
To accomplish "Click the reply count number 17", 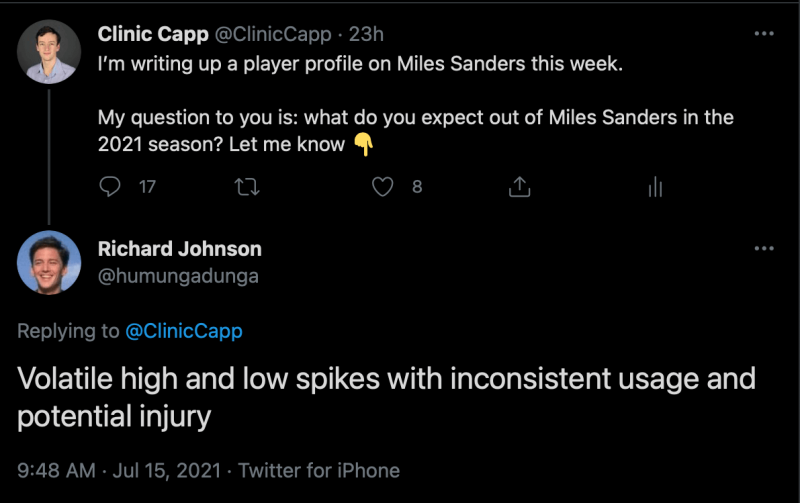I will [x=147, y=186].
